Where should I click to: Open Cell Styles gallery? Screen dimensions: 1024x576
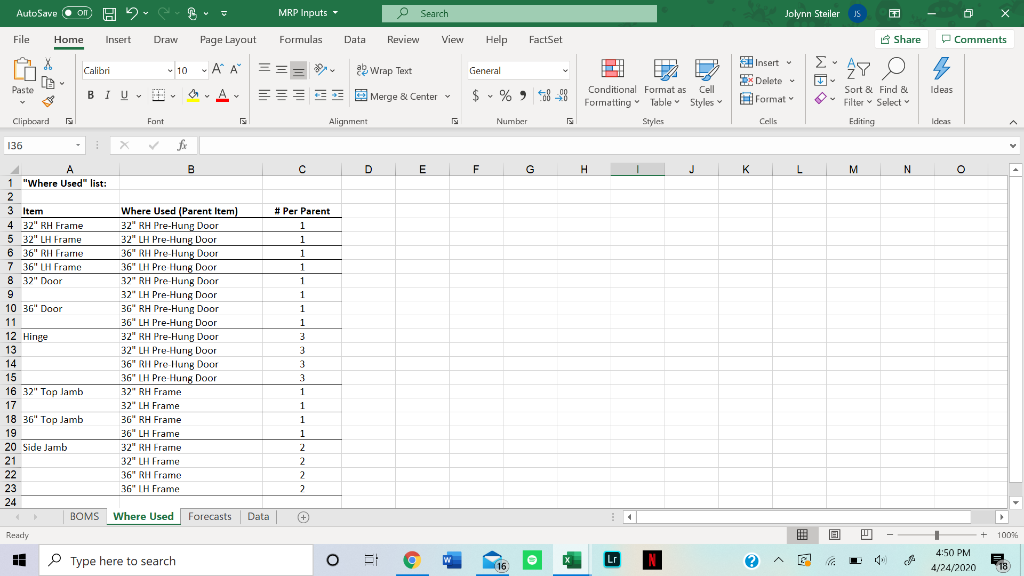706,83
